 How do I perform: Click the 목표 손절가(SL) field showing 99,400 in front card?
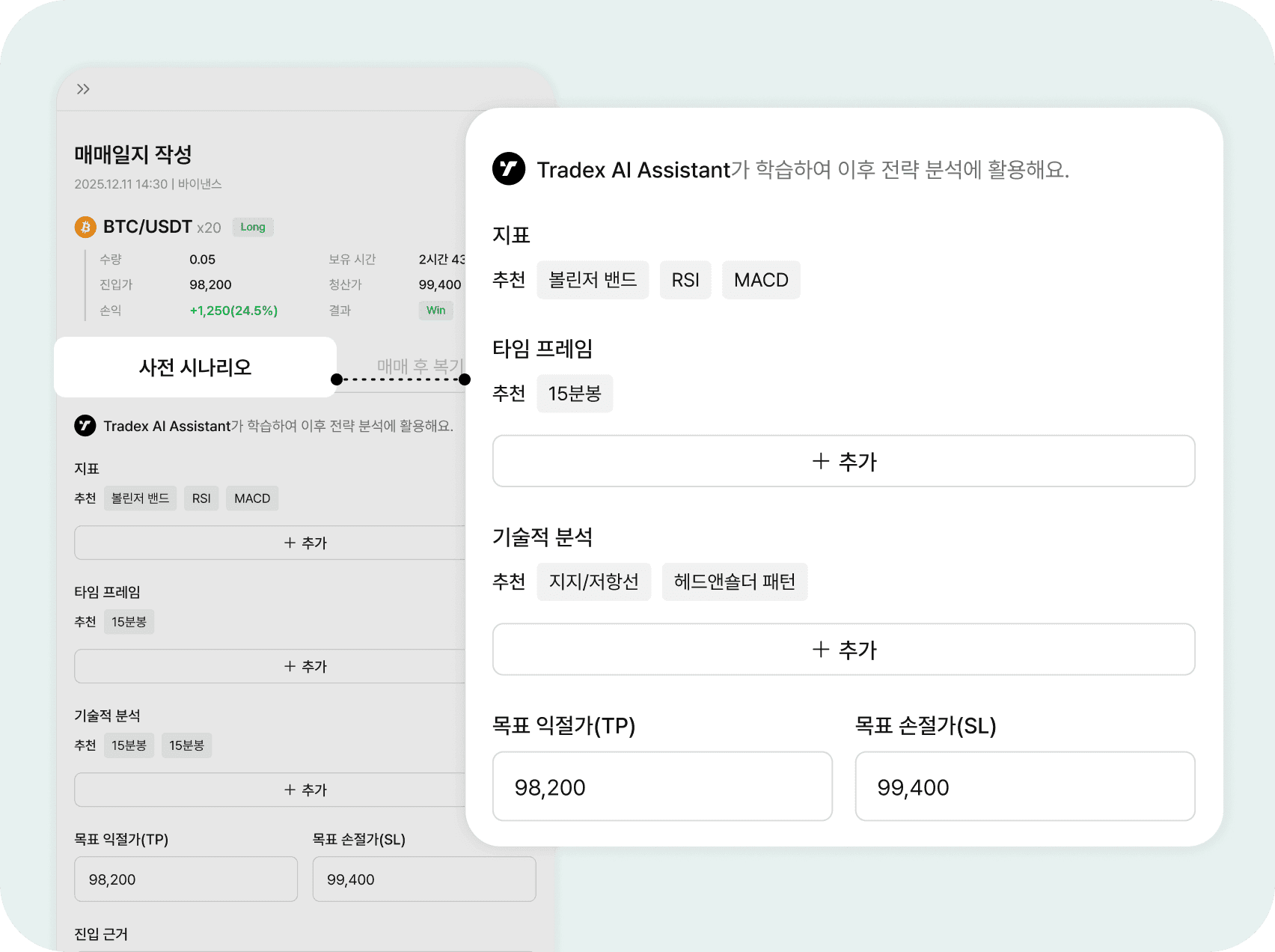click(x=1025, y=787)
